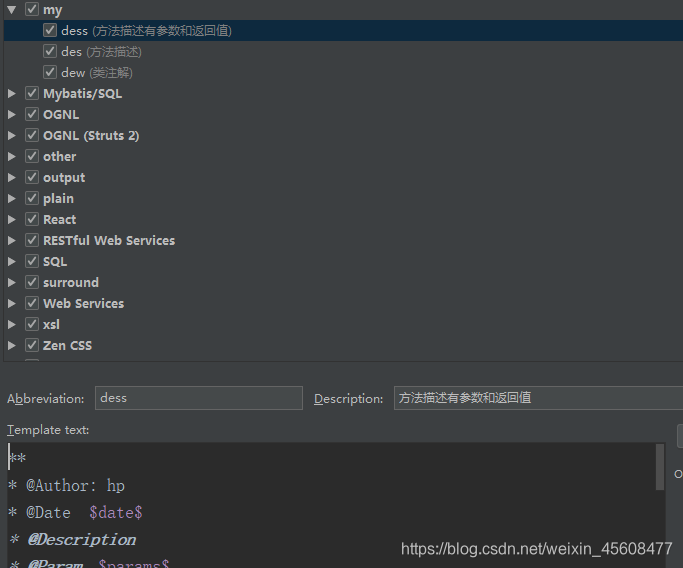This screenshot has width=683, height=568.
Task: Toggle the OGNL (Struts 2) checkbox
Action: [32, 135]
